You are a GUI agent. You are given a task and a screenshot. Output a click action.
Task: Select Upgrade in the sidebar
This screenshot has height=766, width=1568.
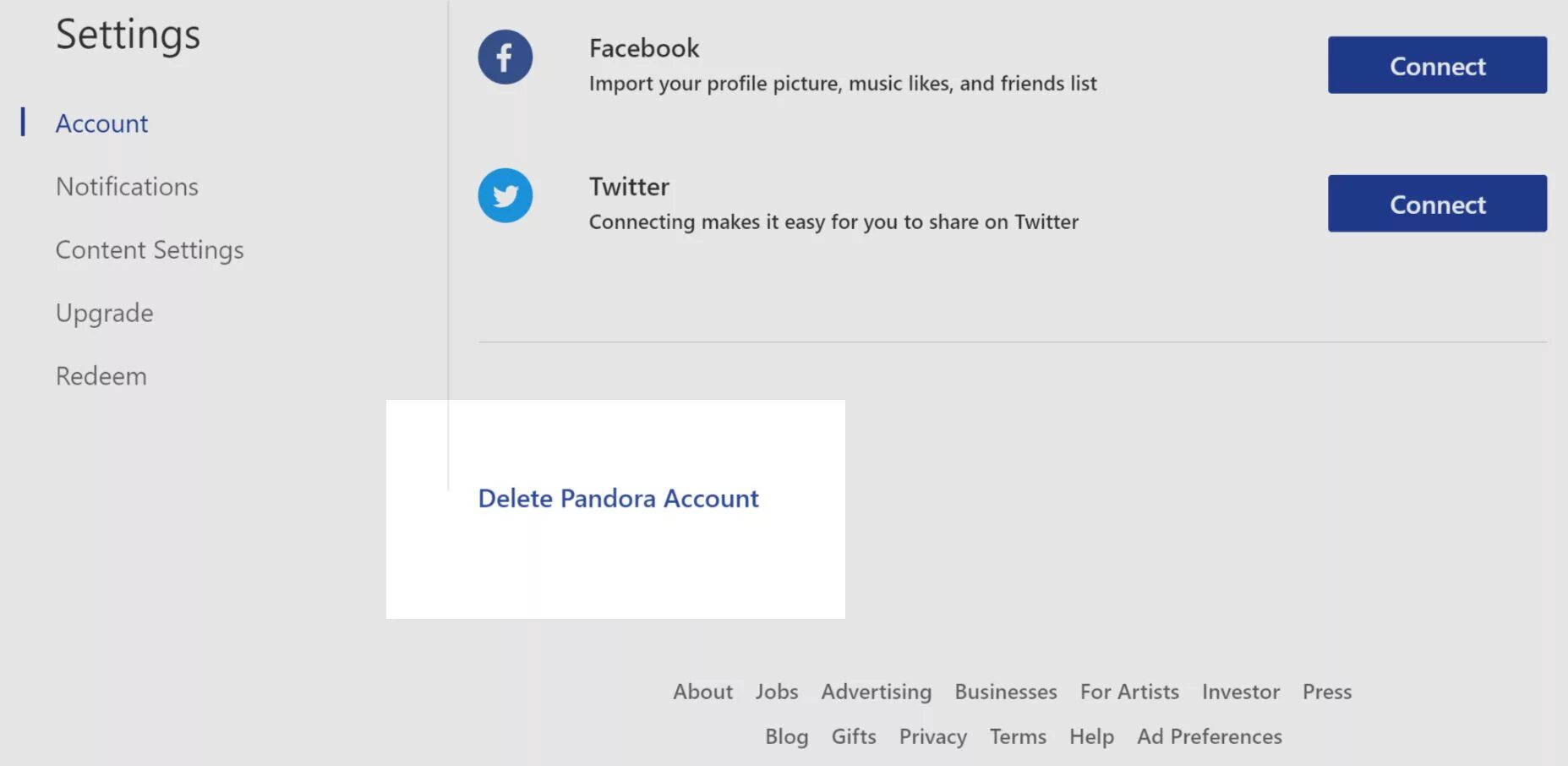tap(104, 313)
